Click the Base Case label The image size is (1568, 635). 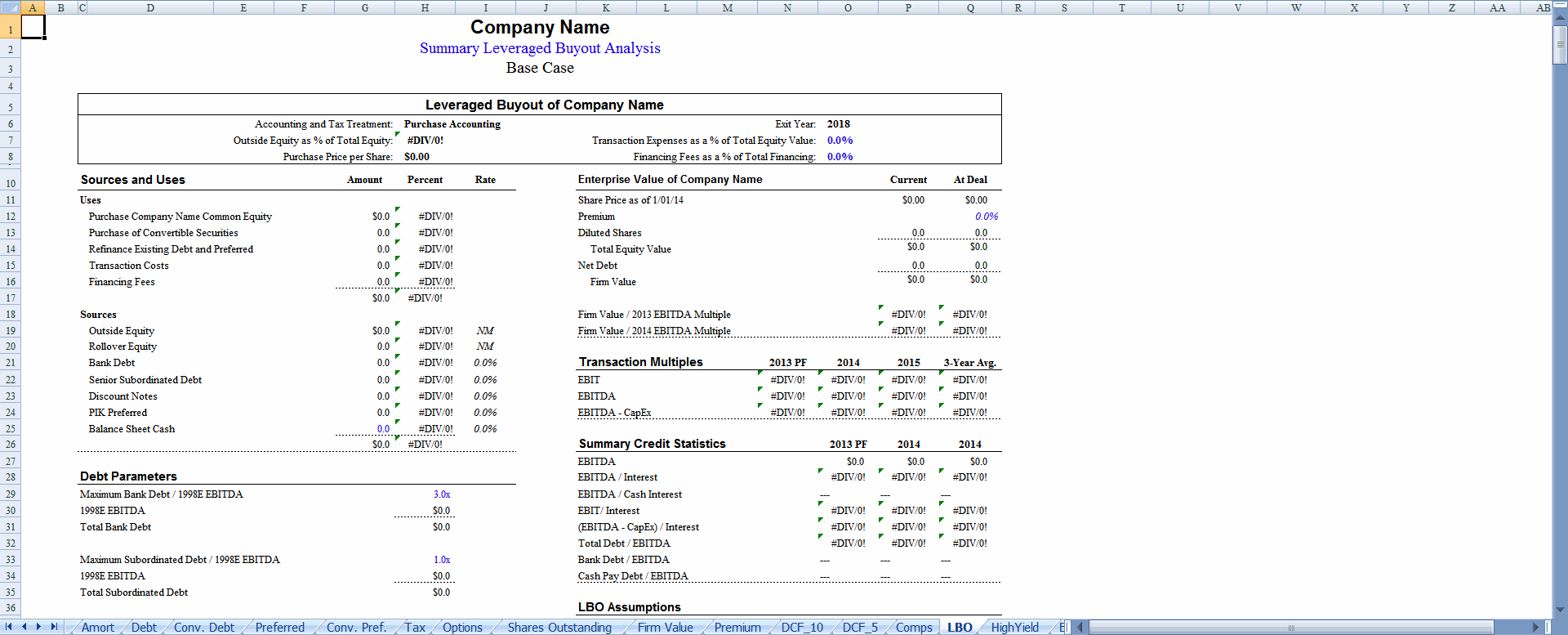click(x=540, y=68)
